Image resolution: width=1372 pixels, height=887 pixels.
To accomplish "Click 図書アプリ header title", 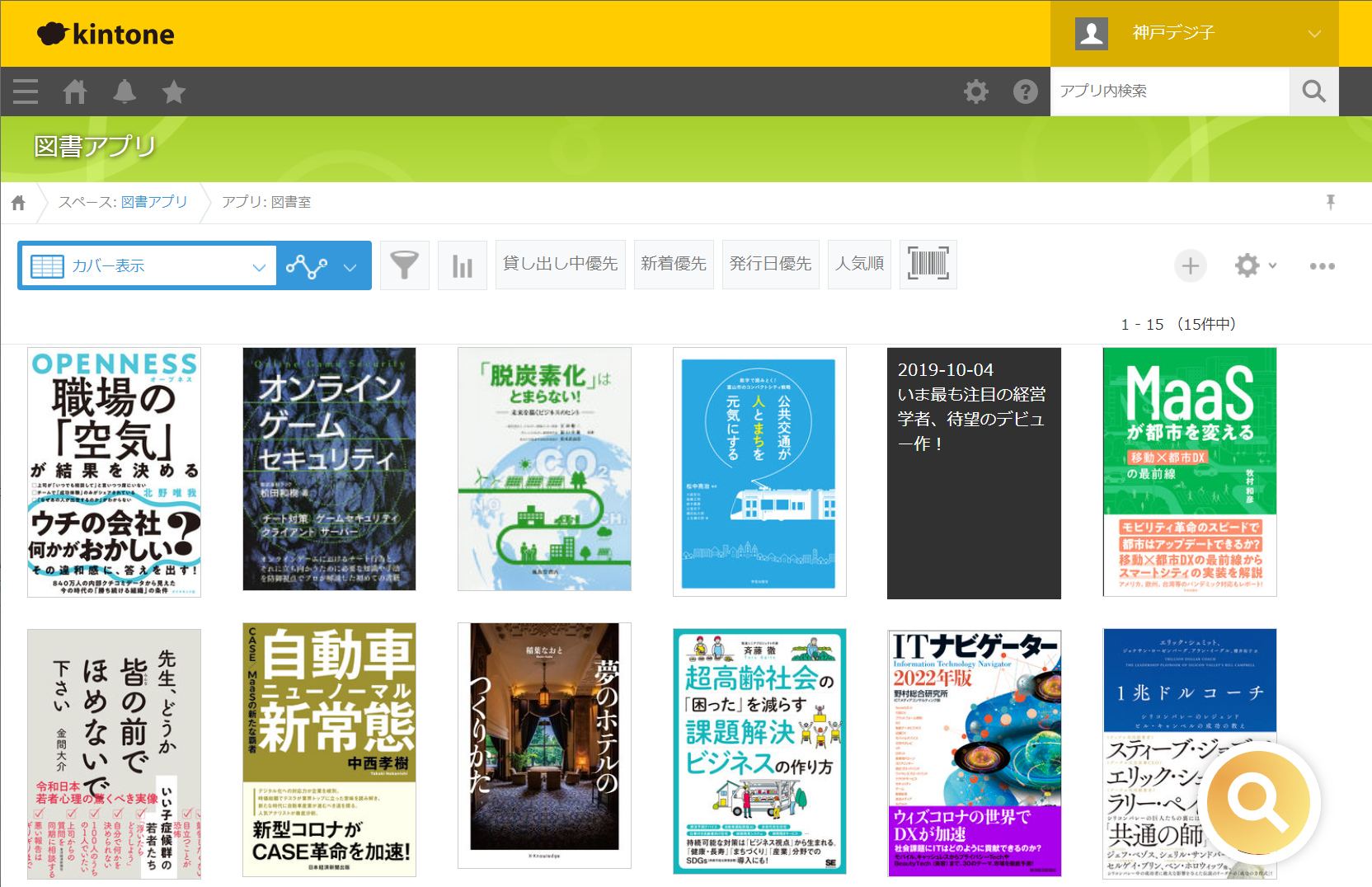I will pos(95,147).
